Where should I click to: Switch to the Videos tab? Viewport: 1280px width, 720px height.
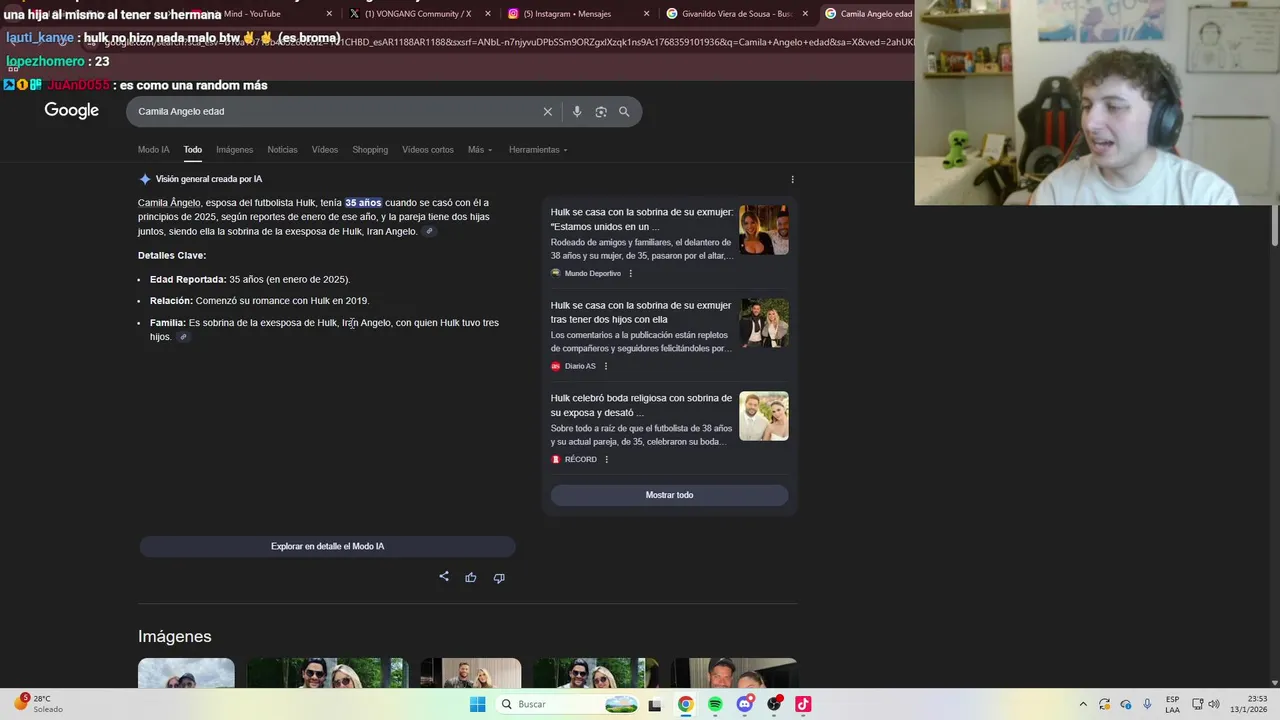click(x=325, y=150)
